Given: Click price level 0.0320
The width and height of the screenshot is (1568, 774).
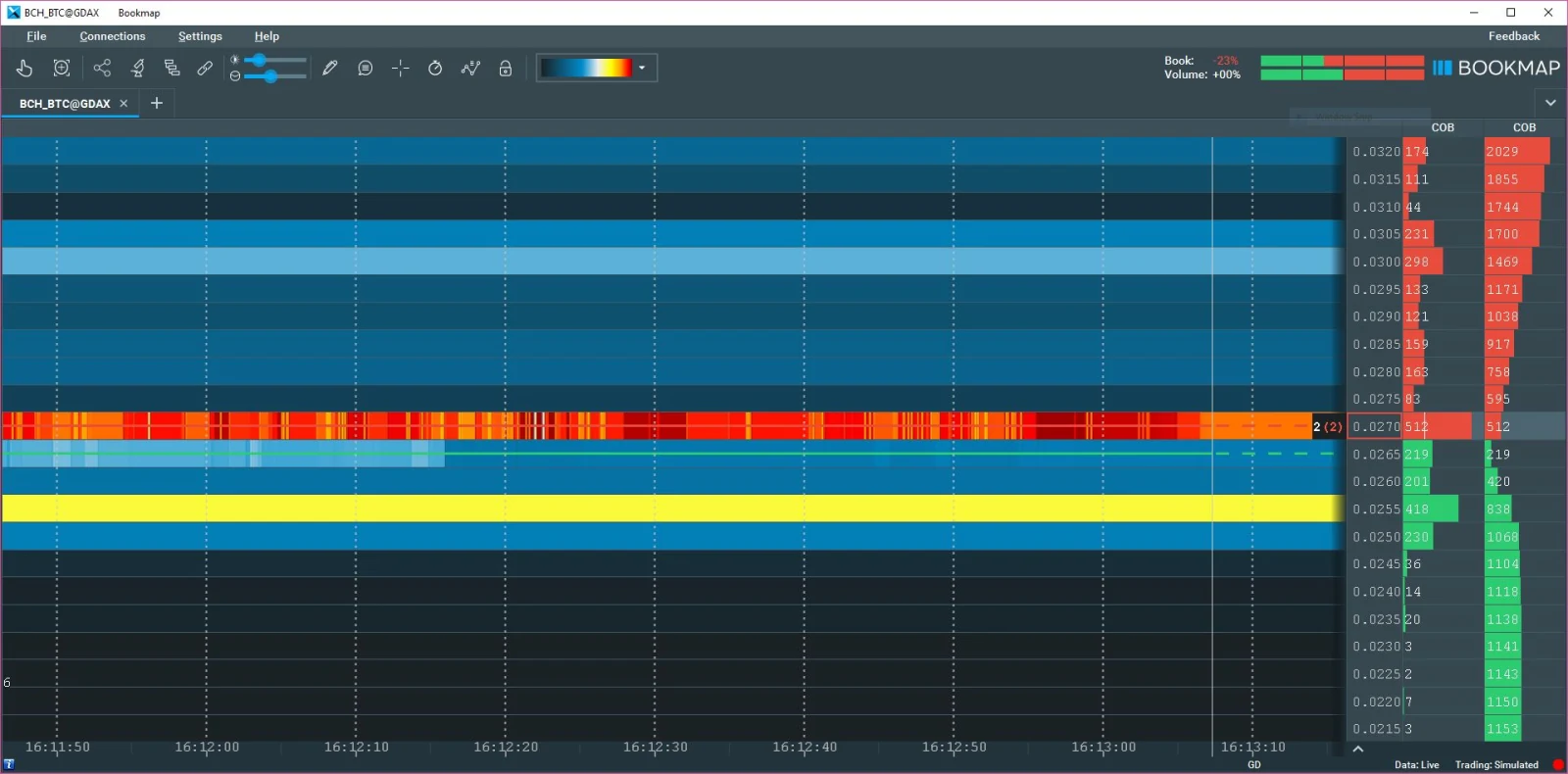Looking at the screenshot, I should tap(1376, 152).
